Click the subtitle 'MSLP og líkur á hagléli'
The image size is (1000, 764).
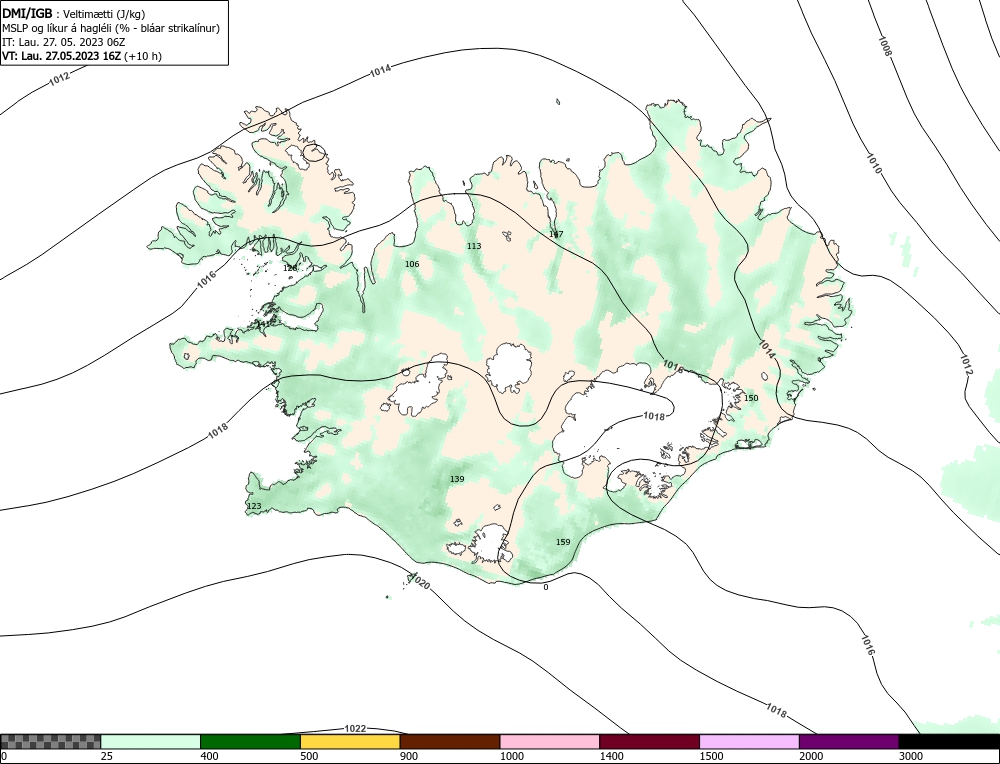59,28
